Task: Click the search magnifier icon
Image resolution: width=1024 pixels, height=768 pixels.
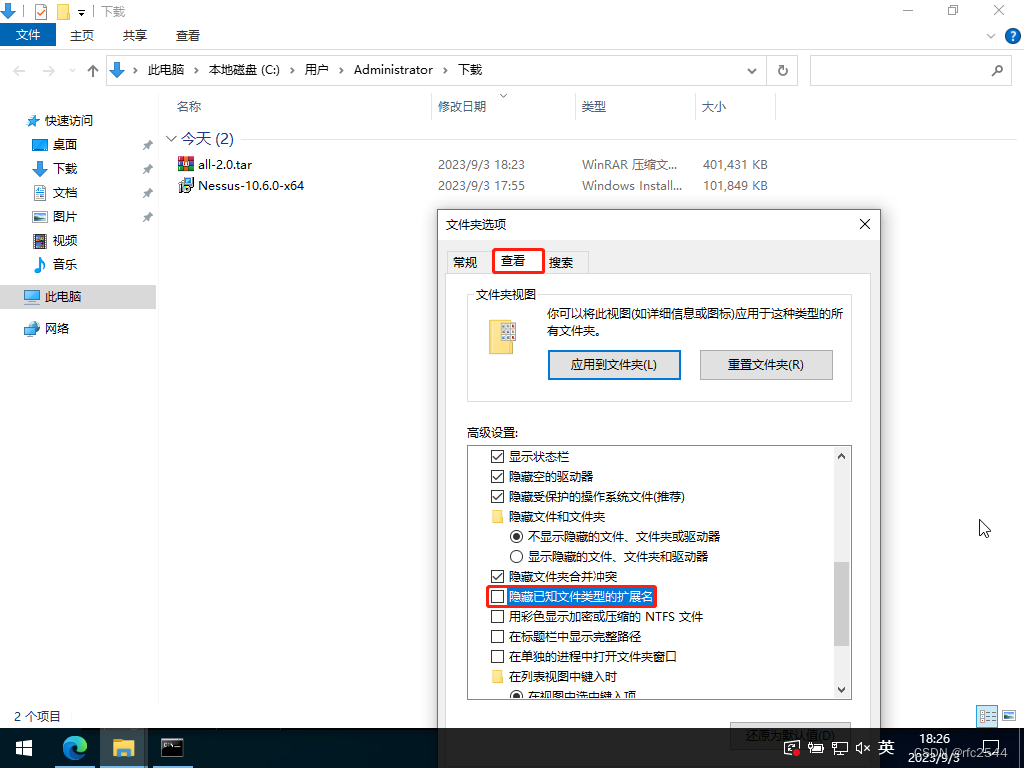Action: coord(997,71)
